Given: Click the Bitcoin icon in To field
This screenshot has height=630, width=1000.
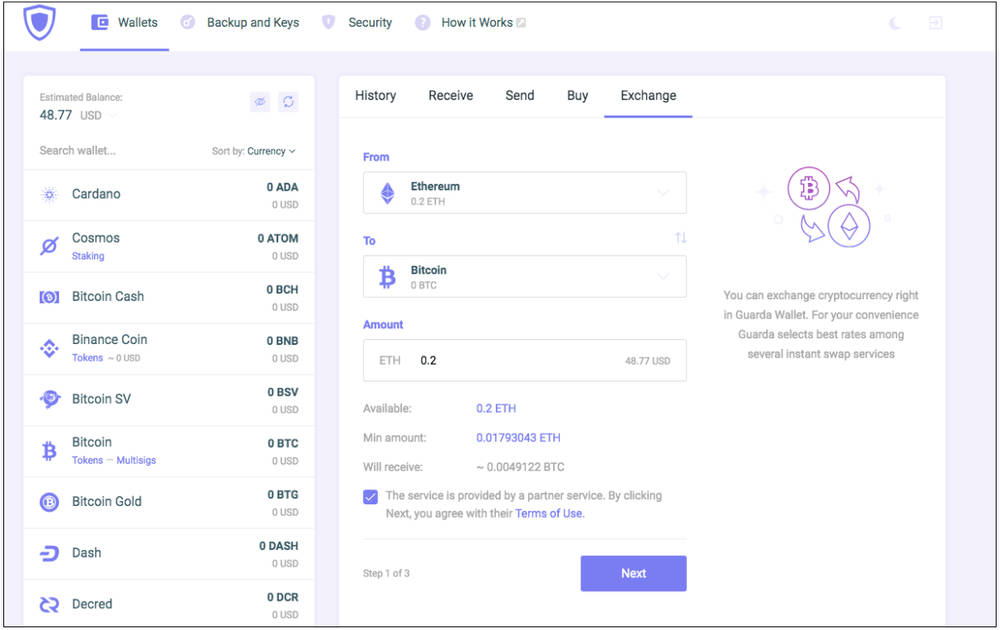Looking at the screenshot, I should [387, 277].
